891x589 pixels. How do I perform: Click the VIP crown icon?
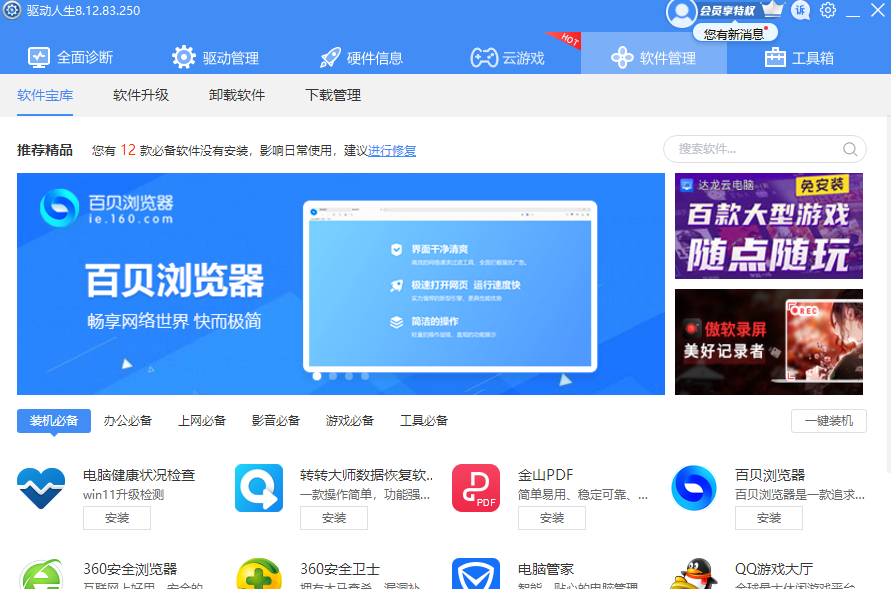coord(772,9)
